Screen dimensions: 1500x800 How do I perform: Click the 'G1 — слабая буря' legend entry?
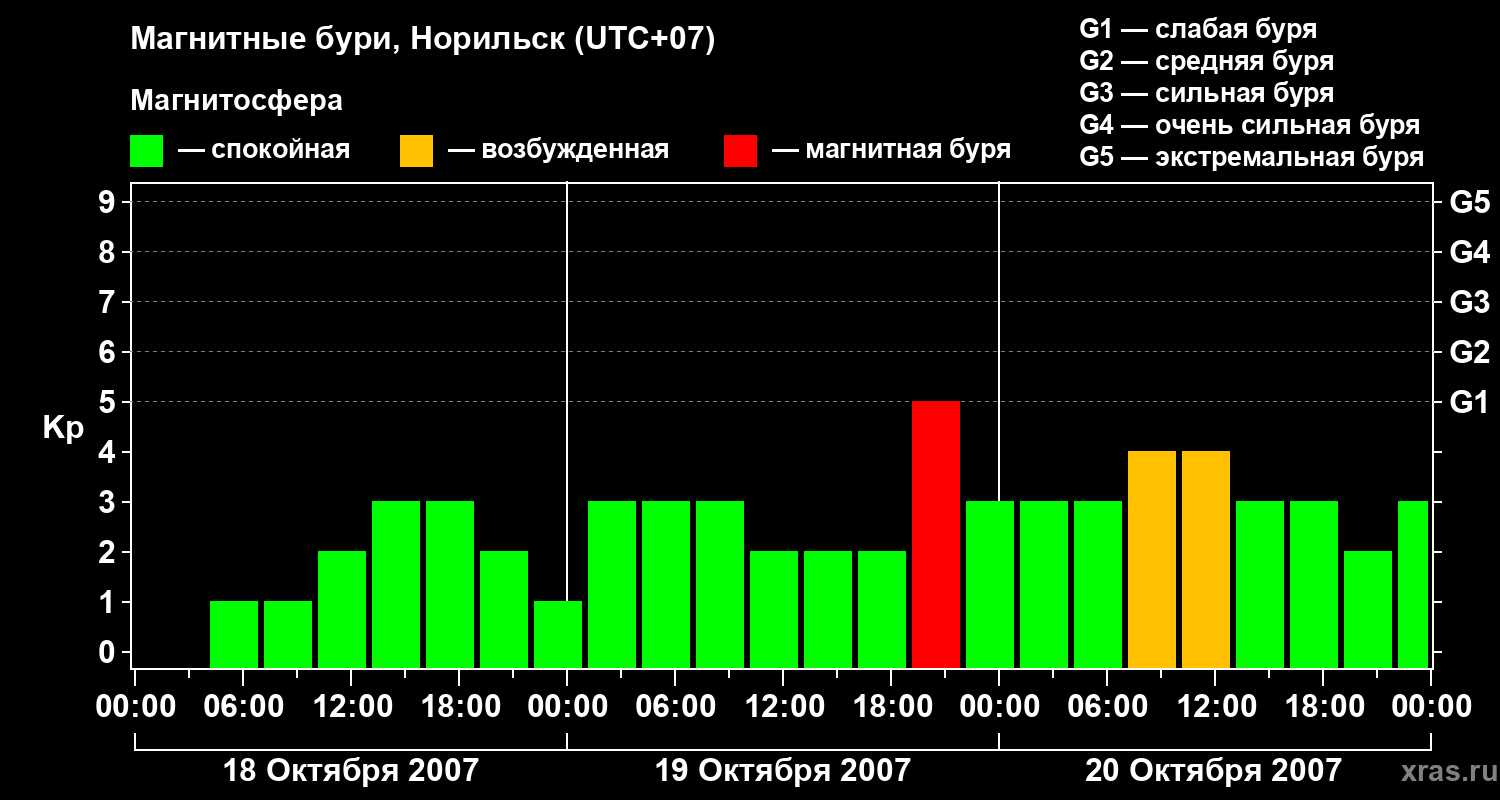tap(1198, 29)
